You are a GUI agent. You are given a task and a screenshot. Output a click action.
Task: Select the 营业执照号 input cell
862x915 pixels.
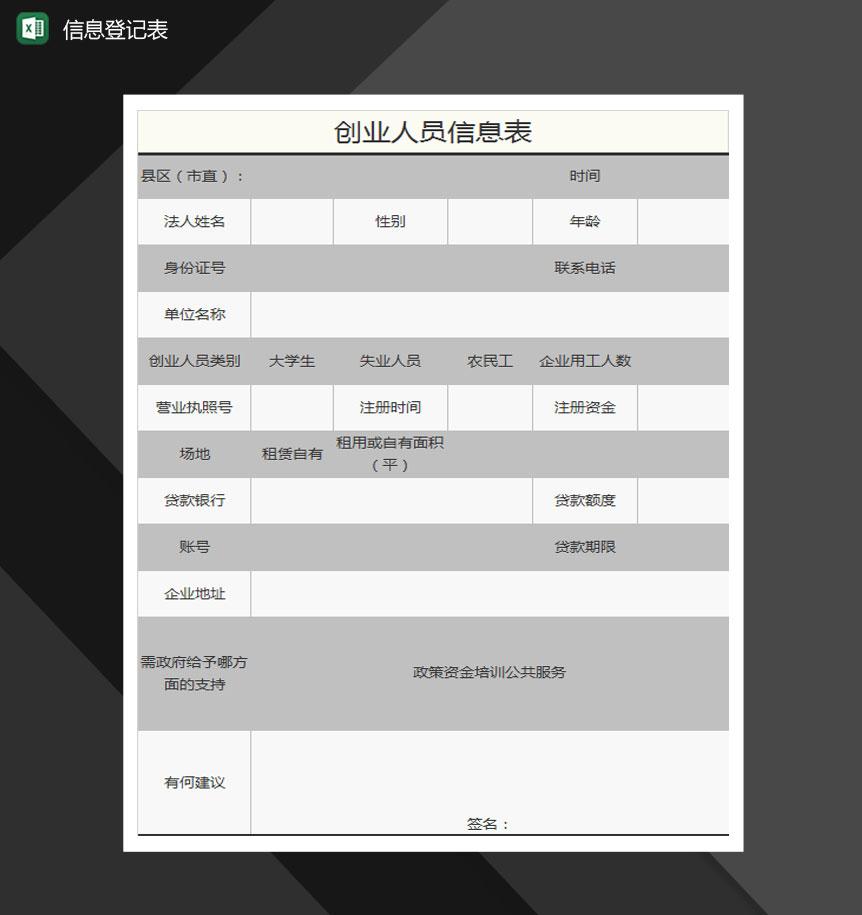coord(291,408)
